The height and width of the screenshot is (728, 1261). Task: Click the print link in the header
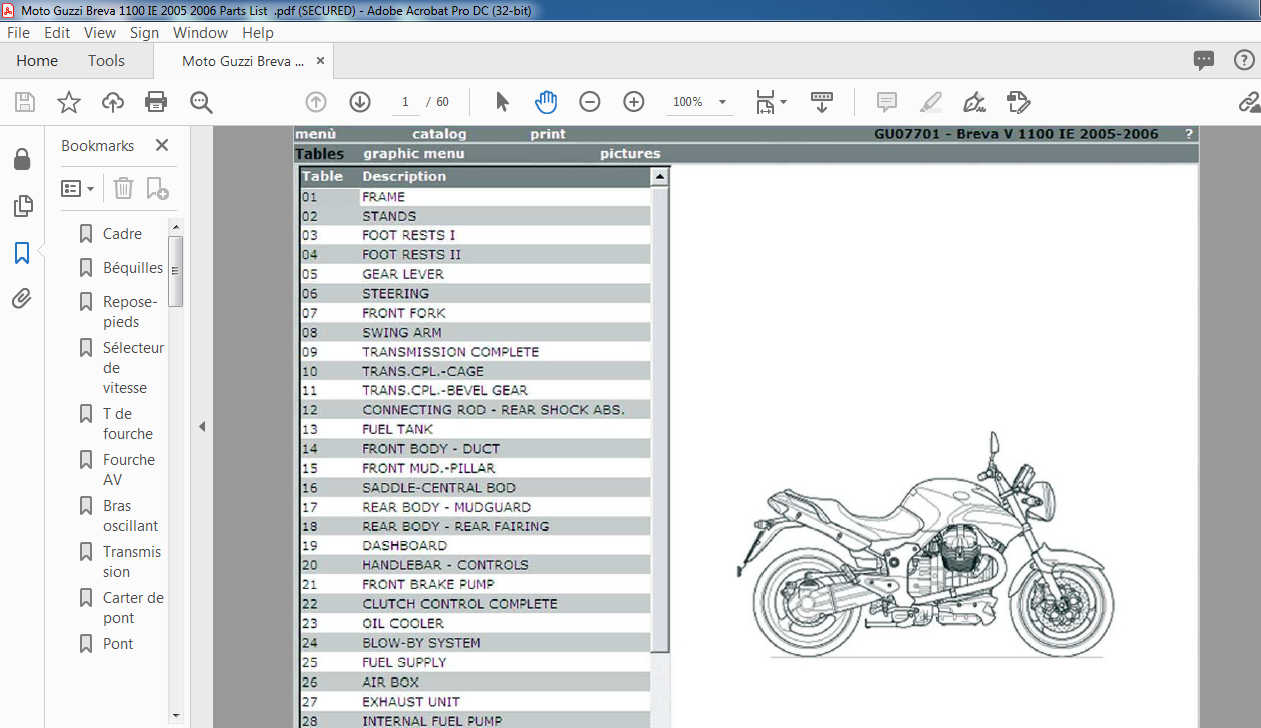point(548,134)
